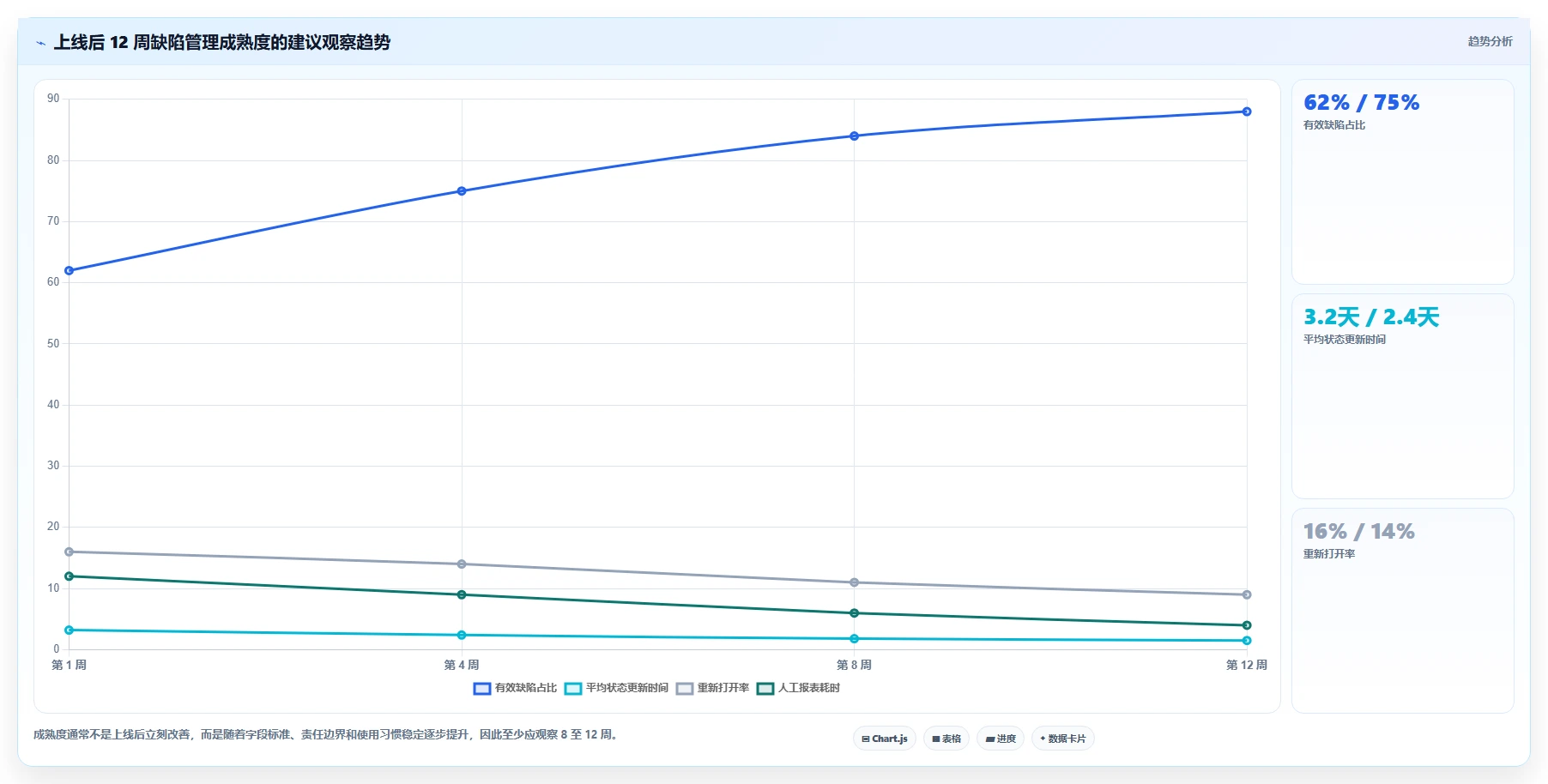
Task: Click the 有效缺陷占比 data point at 第 1 周
Action: coord(70,271)
